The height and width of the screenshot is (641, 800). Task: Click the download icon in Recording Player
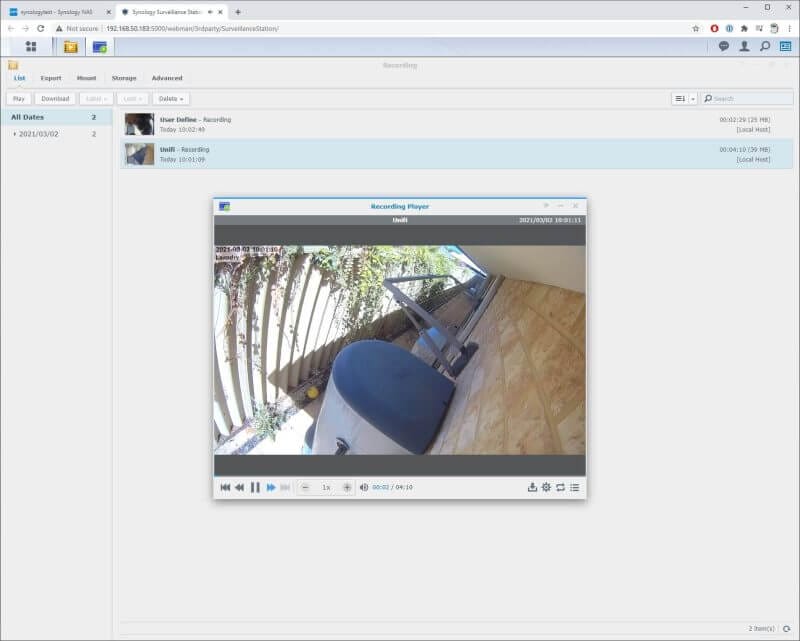click(x=532, y=487)
